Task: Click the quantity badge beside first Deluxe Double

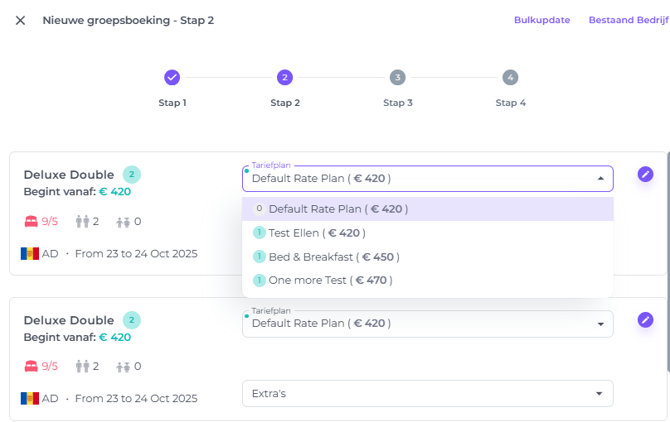Action: tap(131, 174)
